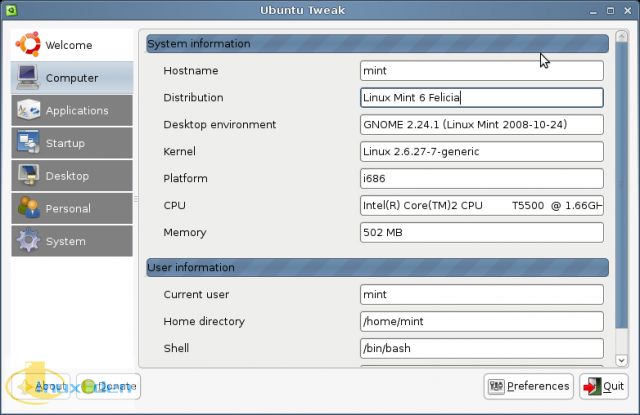Click the Platform field showing i686
The height and width of the screenshot is (415, 640).
click(x=482, y=178)
